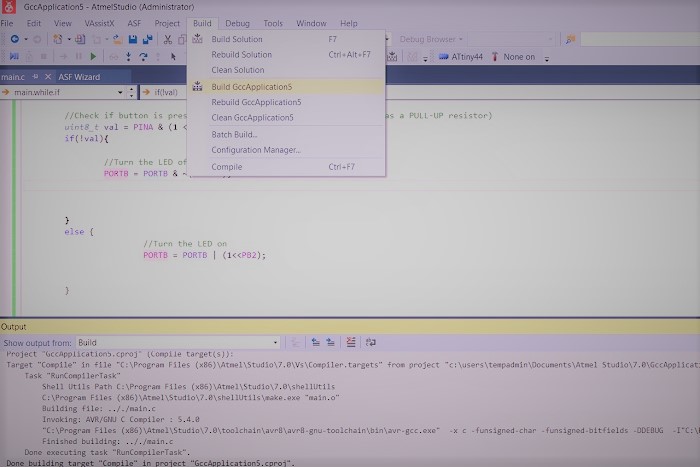700x467 pixels.
Task: Open the VAssistX menu
Action: (100, 23)
